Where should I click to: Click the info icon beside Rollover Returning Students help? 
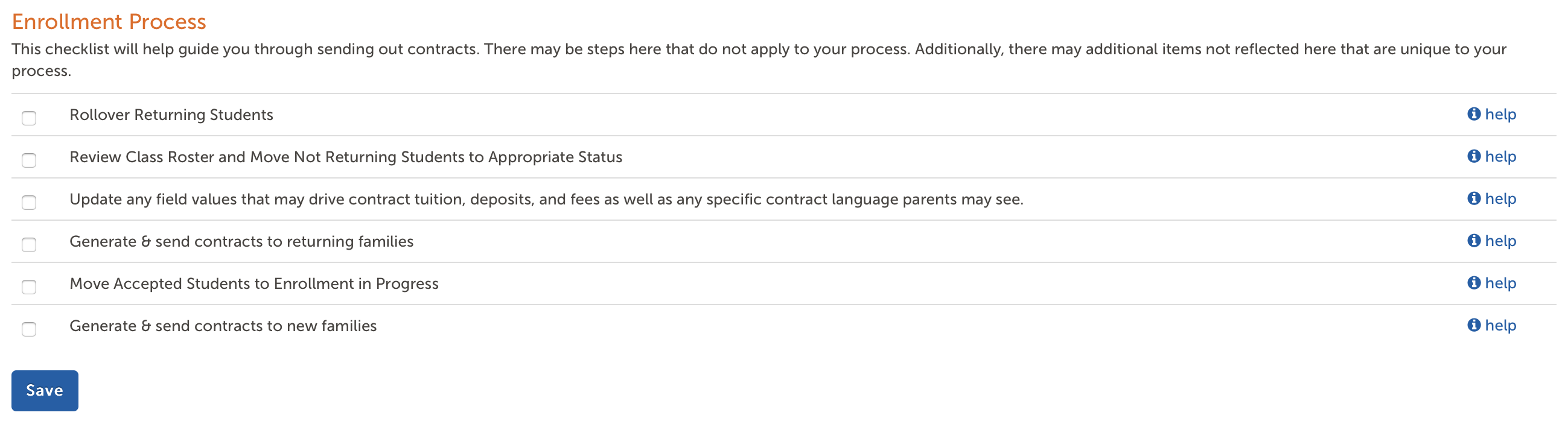(x=1474, y=115)
